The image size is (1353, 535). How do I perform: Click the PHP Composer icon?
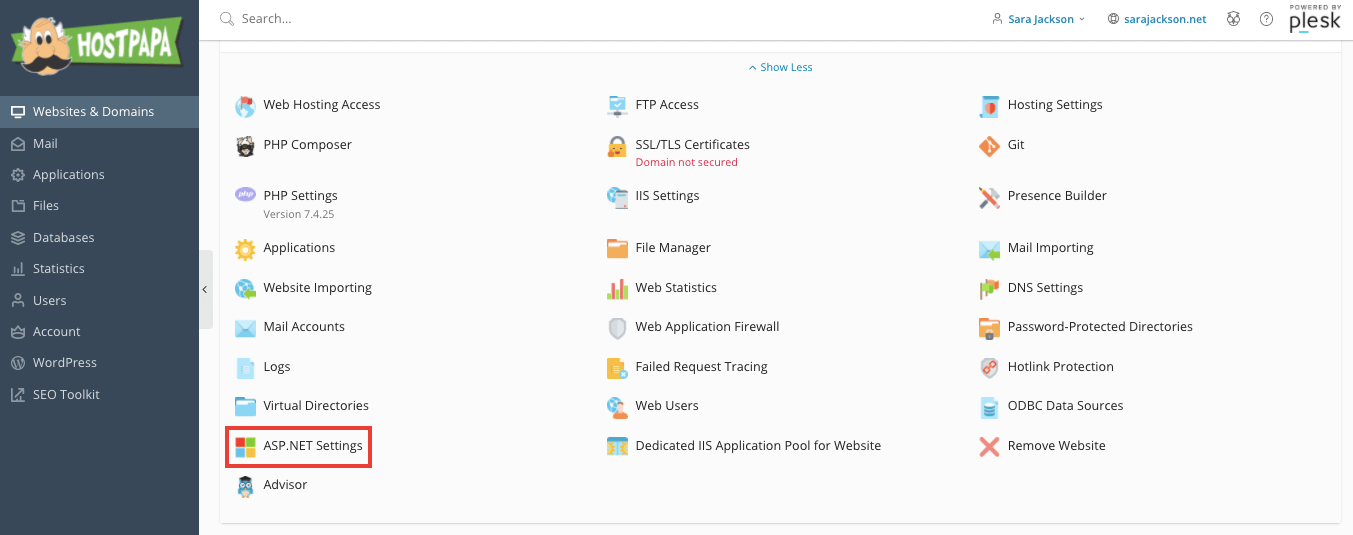pyautogui.click(x=245, y=146)
